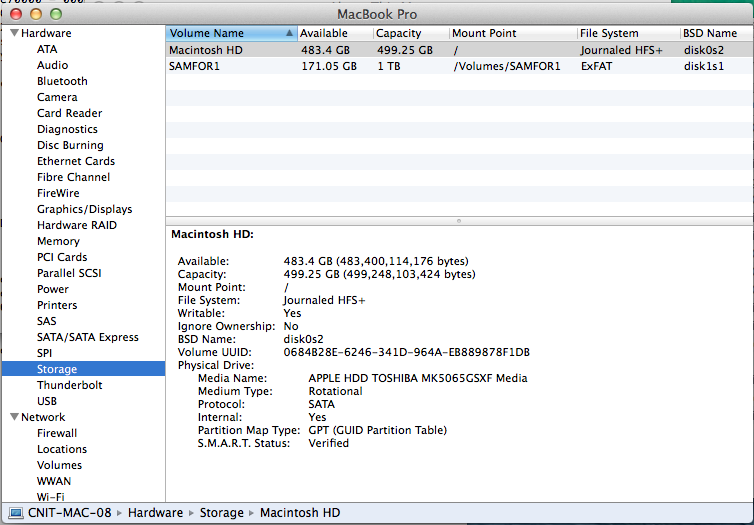Open Parallel SCSI section

point(69,273)
